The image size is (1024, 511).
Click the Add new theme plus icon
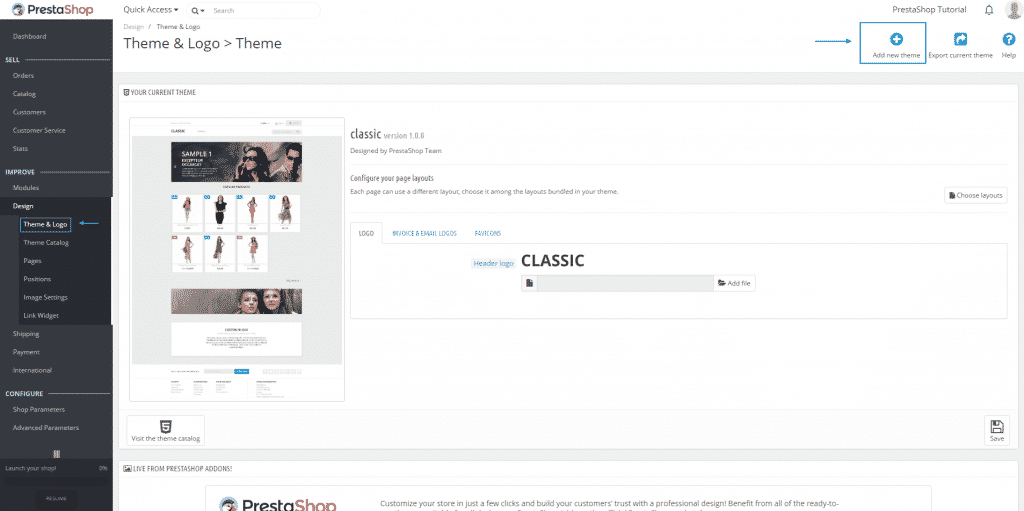pos(896,39)
